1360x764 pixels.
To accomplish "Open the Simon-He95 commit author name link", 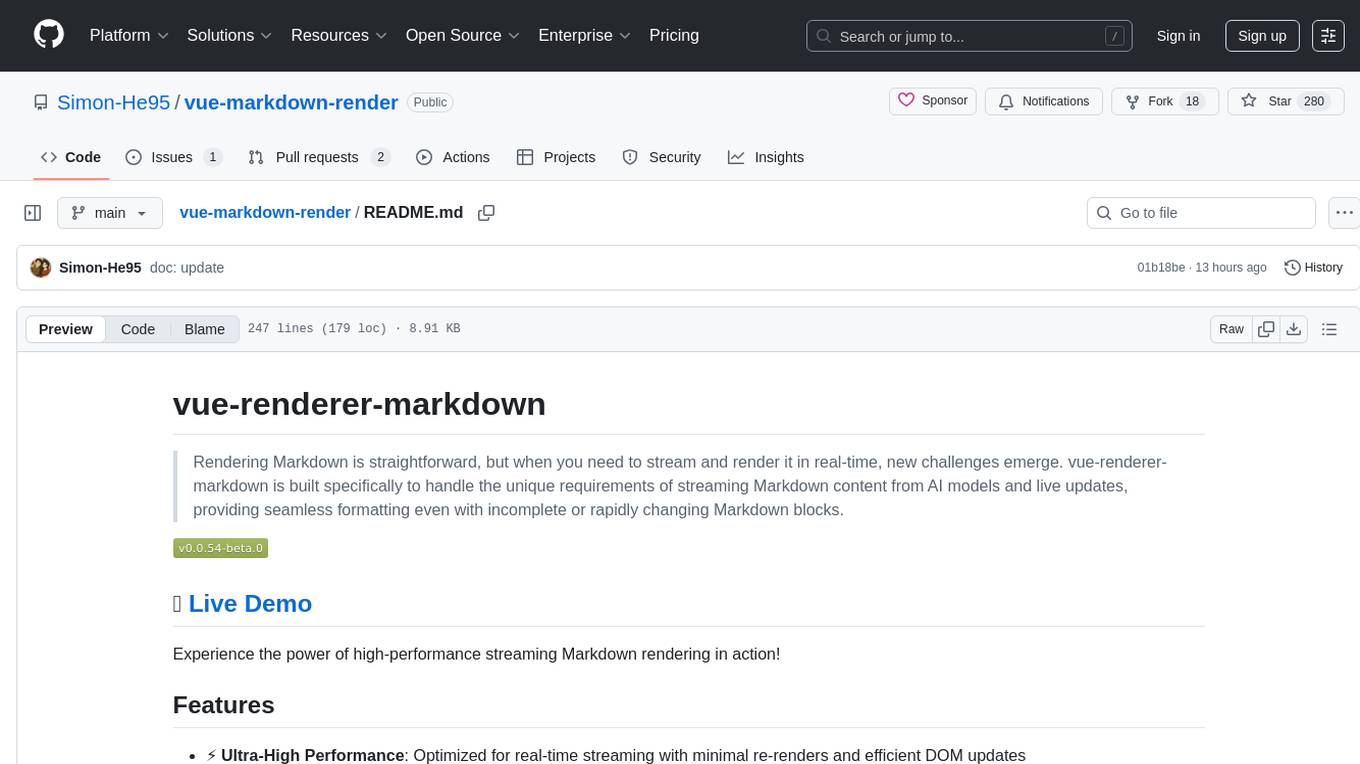I will pyautogui.click(x=100, y=267).
